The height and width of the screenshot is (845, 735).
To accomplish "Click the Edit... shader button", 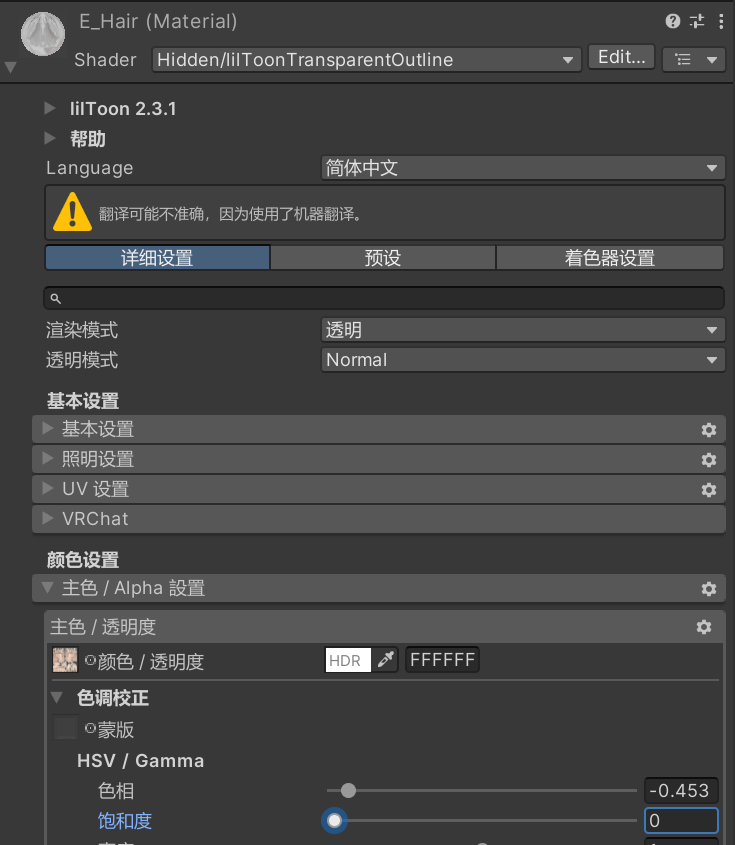I will (621, 58).
